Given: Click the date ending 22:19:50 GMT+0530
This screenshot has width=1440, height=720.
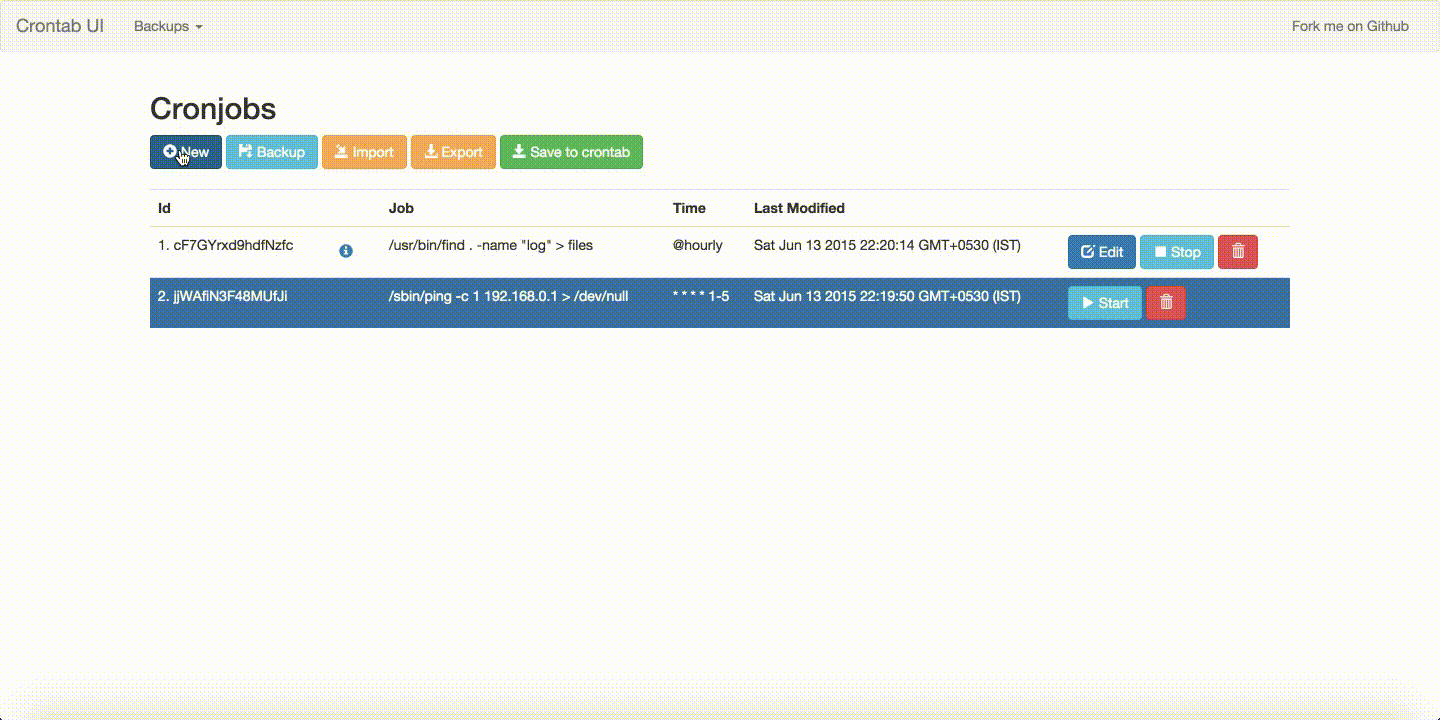Looking at the screenshot, I should [x=887, y=296].
